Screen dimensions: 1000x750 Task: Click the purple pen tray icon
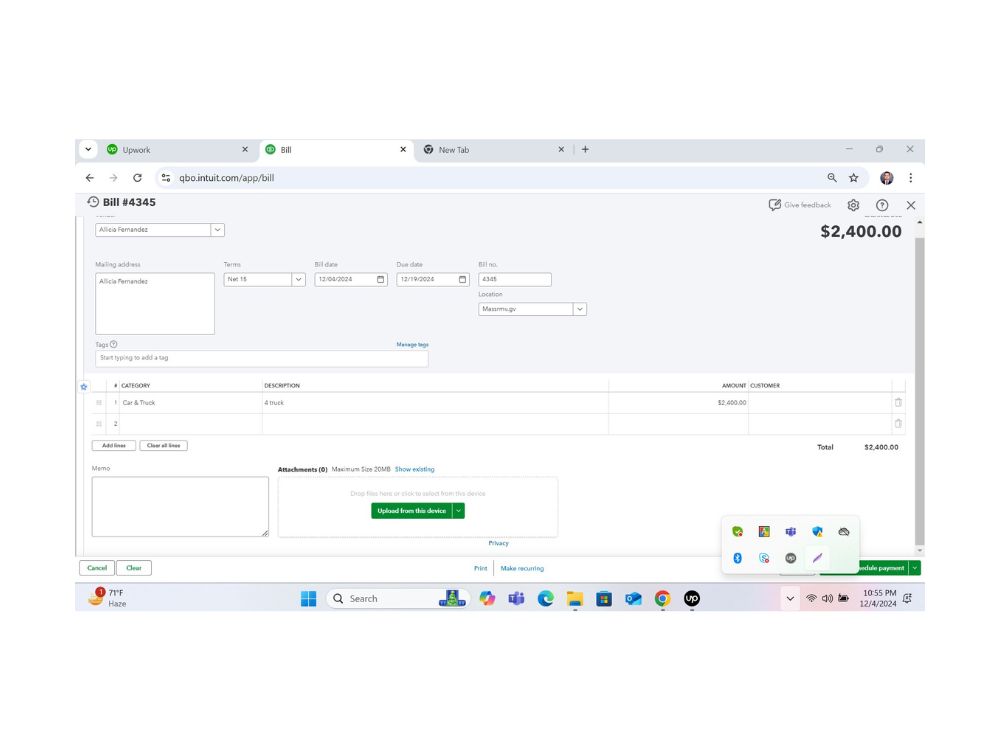pos(817,558)
